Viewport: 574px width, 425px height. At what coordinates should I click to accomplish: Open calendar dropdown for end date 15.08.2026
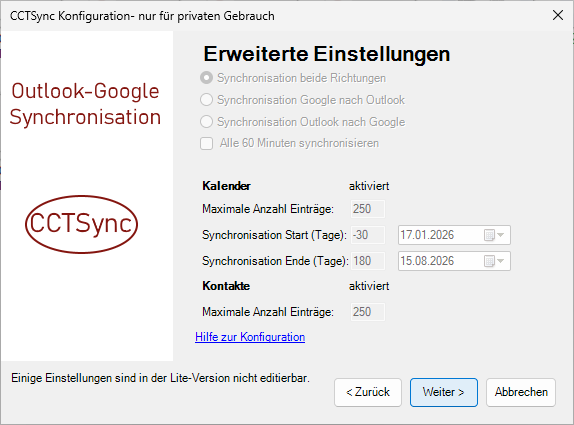pyautogui.click(x=494, y=261)
